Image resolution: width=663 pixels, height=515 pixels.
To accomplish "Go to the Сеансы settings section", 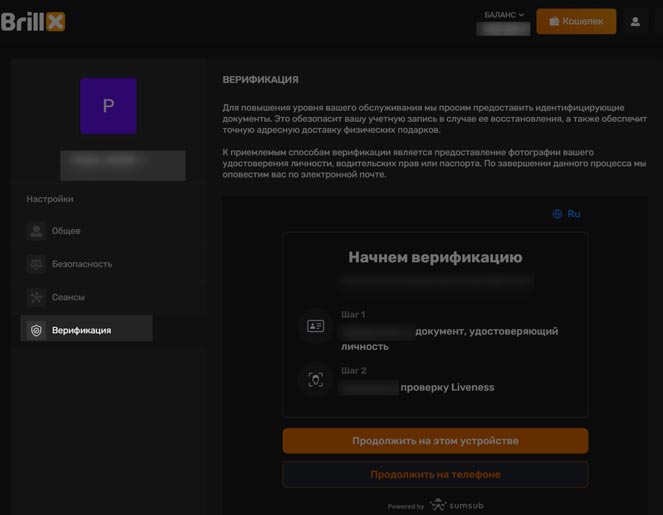I will click(x=68, y=297).
